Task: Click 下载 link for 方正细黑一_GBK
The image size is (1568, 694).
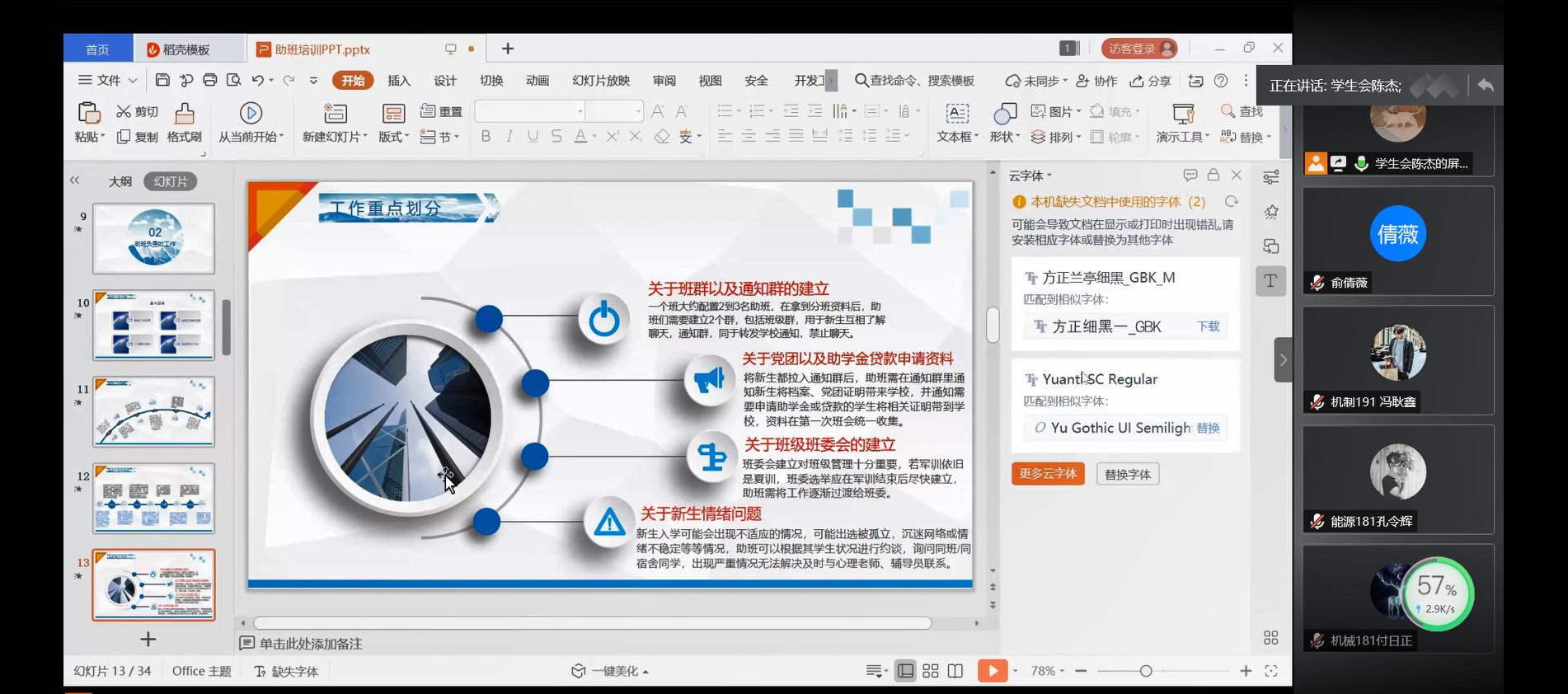Action: [1208, 326]
